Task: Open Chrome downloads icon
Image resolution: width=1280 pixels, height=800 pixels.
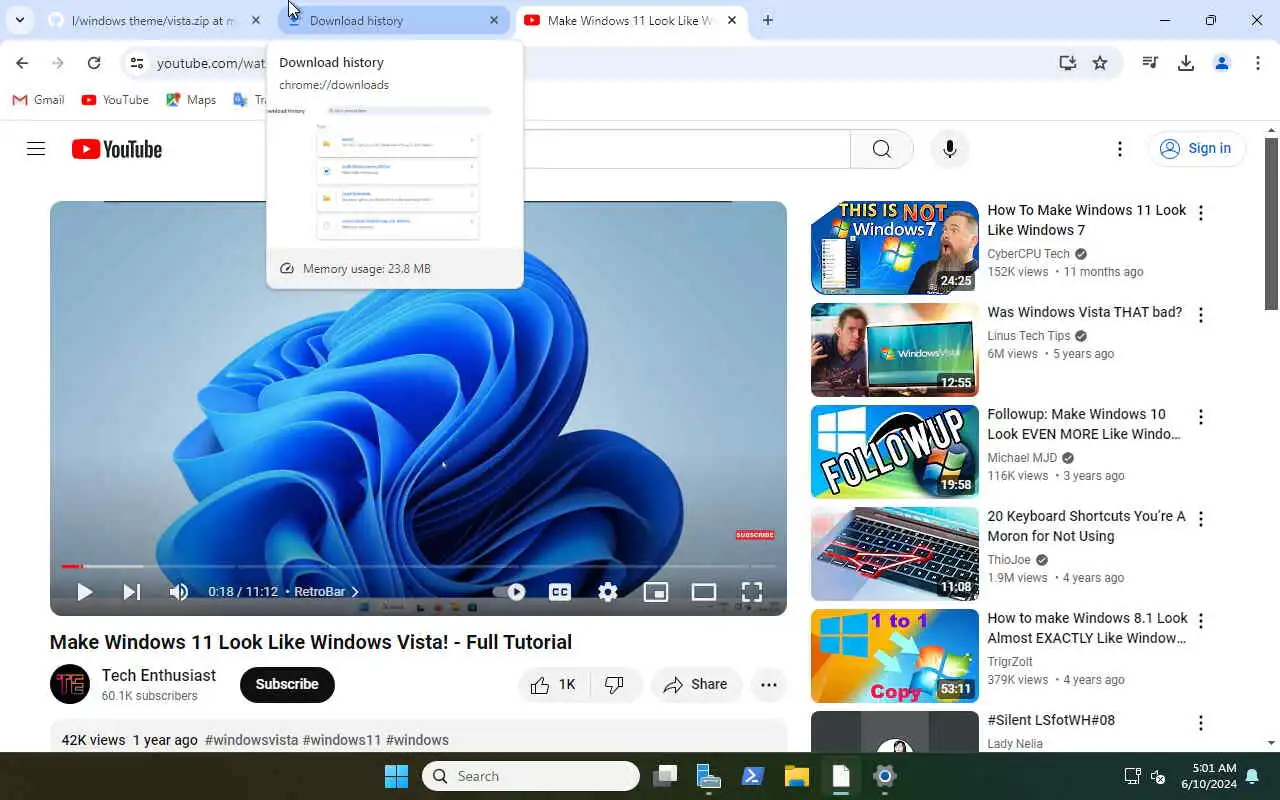Action: point(1186,63)
